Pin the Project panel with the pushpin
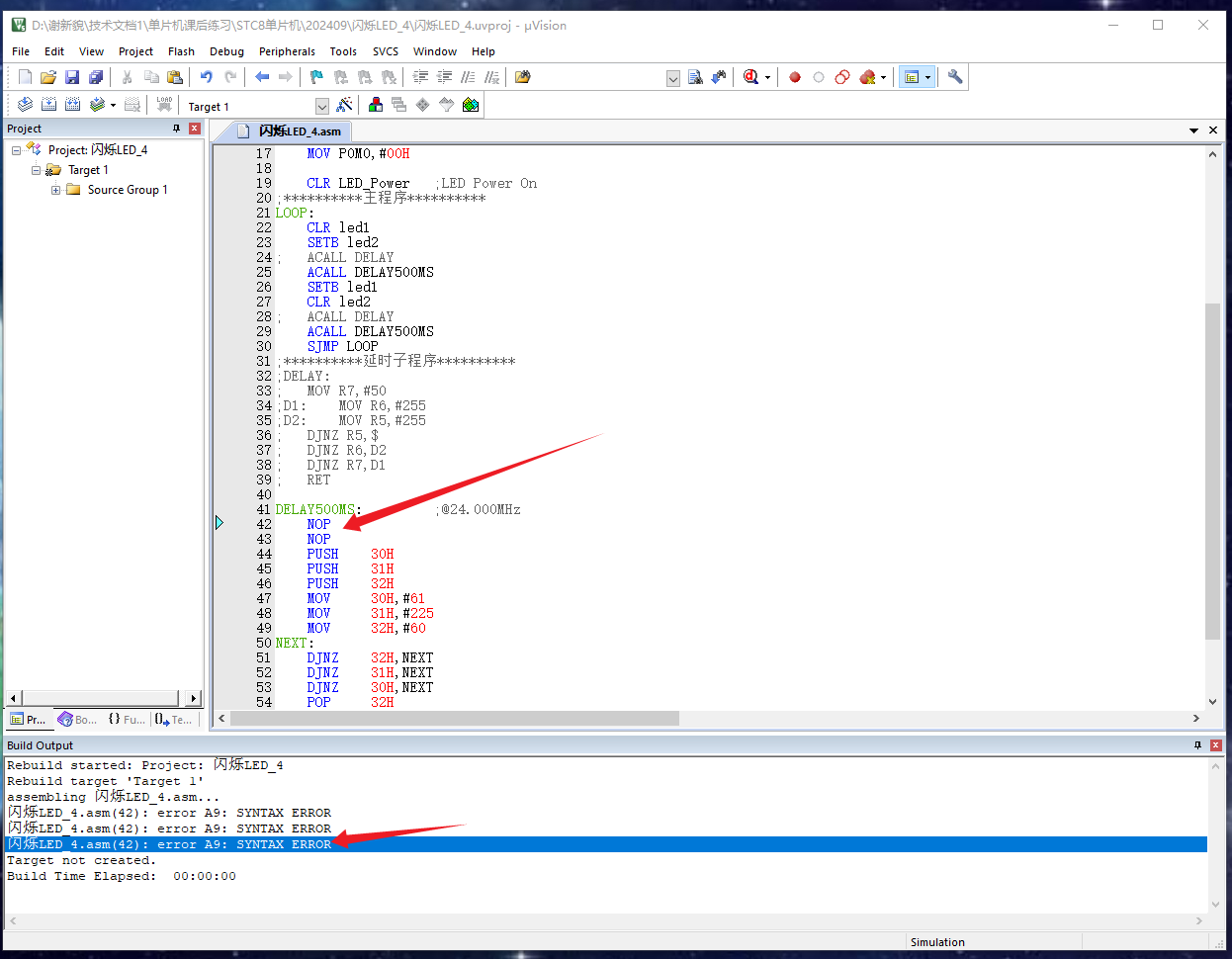The image size is (1232, 959). pos(177,129)
